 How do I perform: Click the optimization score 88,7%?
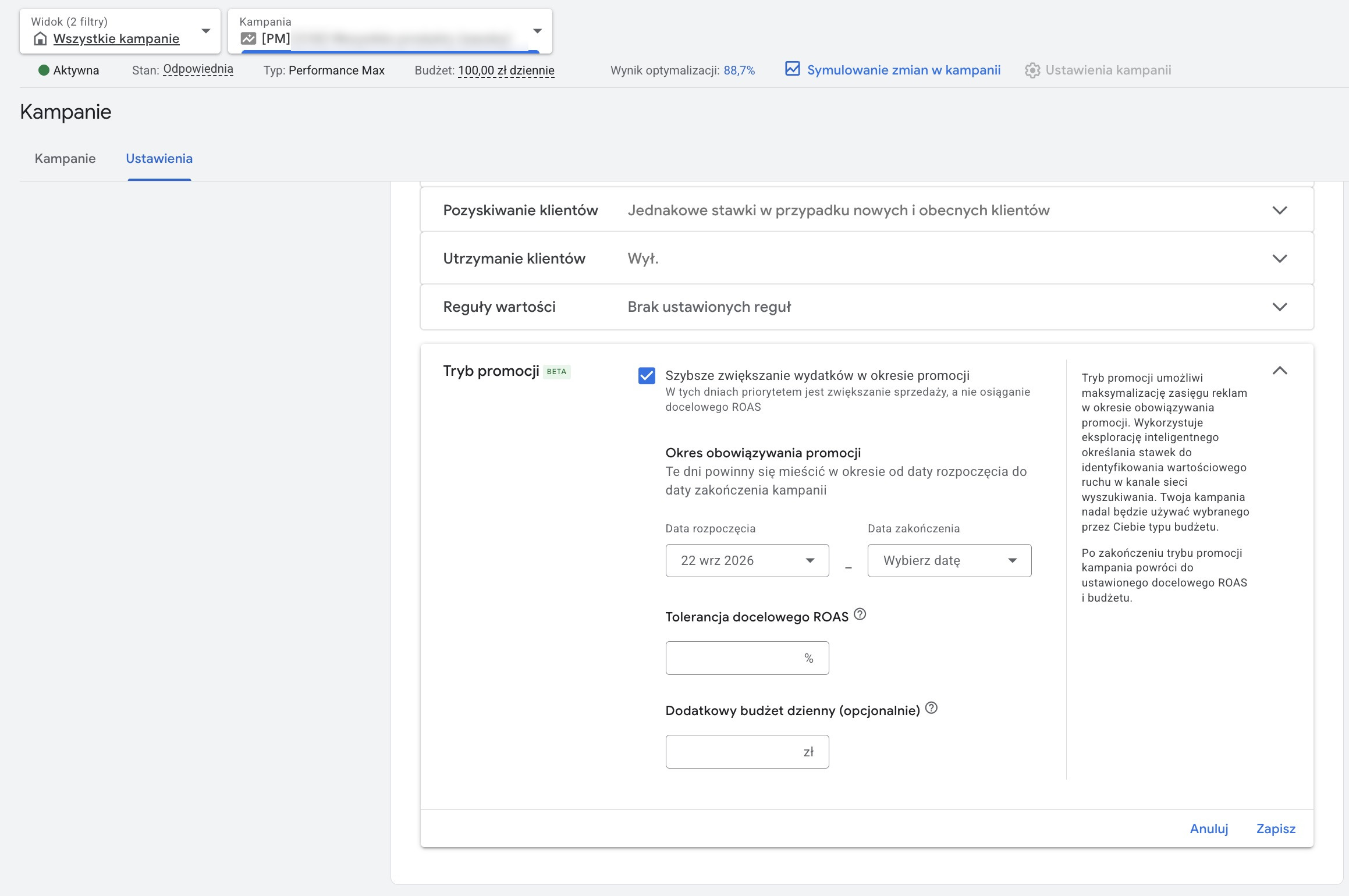tap(739, 70)
